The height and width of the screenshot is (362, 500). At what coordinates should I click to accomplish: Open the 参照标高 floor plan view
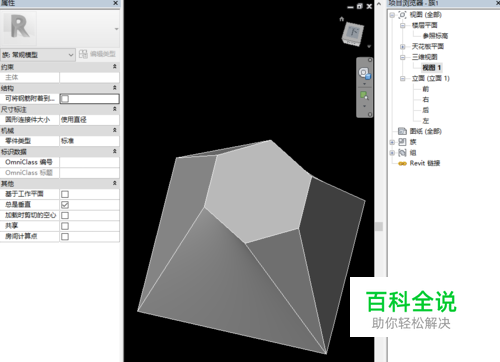[435, 36]
